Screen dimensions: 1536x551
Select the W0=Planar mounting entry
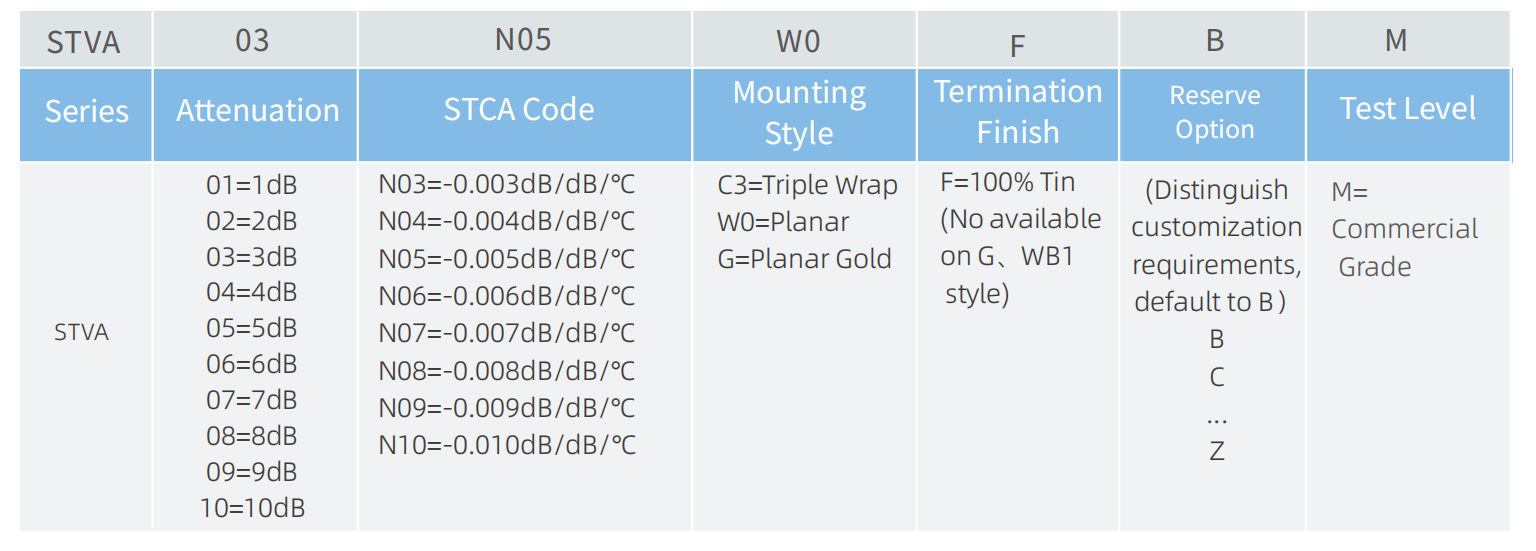(783, 222)
